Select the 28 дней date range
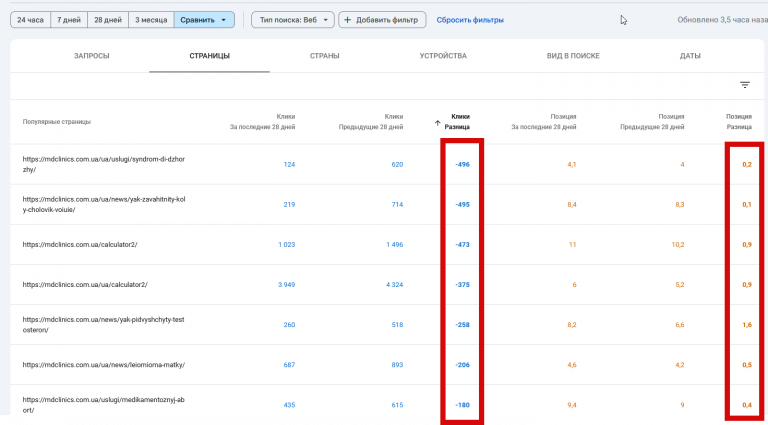 click(x=108, y=20)
